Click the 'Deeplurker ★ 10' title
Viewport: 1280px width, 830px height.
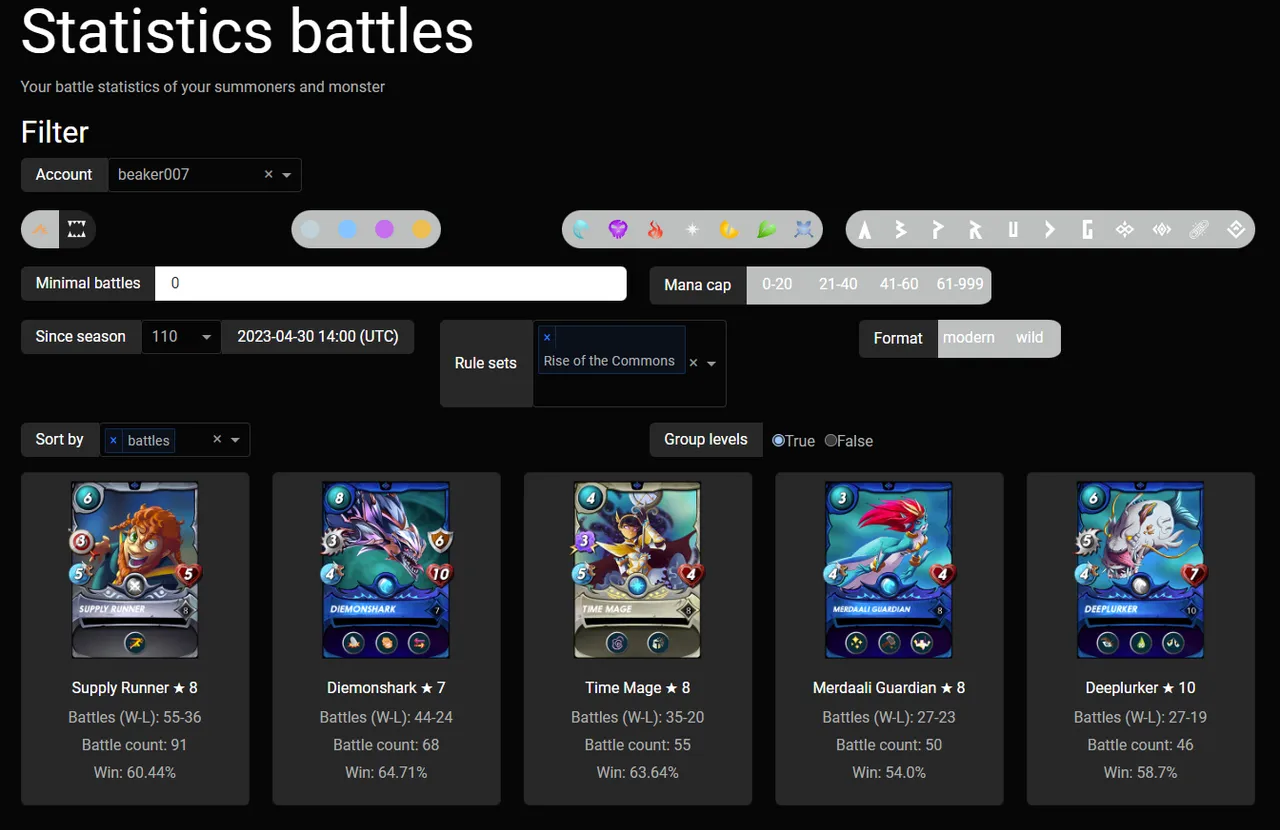pyautogui.click(x=1141, y=688)
